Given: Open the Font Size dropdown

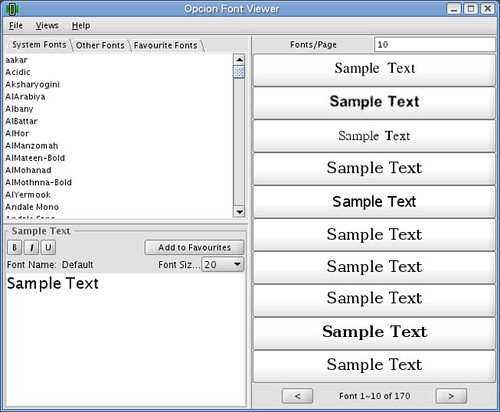Looking at the screenshot, I should click(223, 265).
